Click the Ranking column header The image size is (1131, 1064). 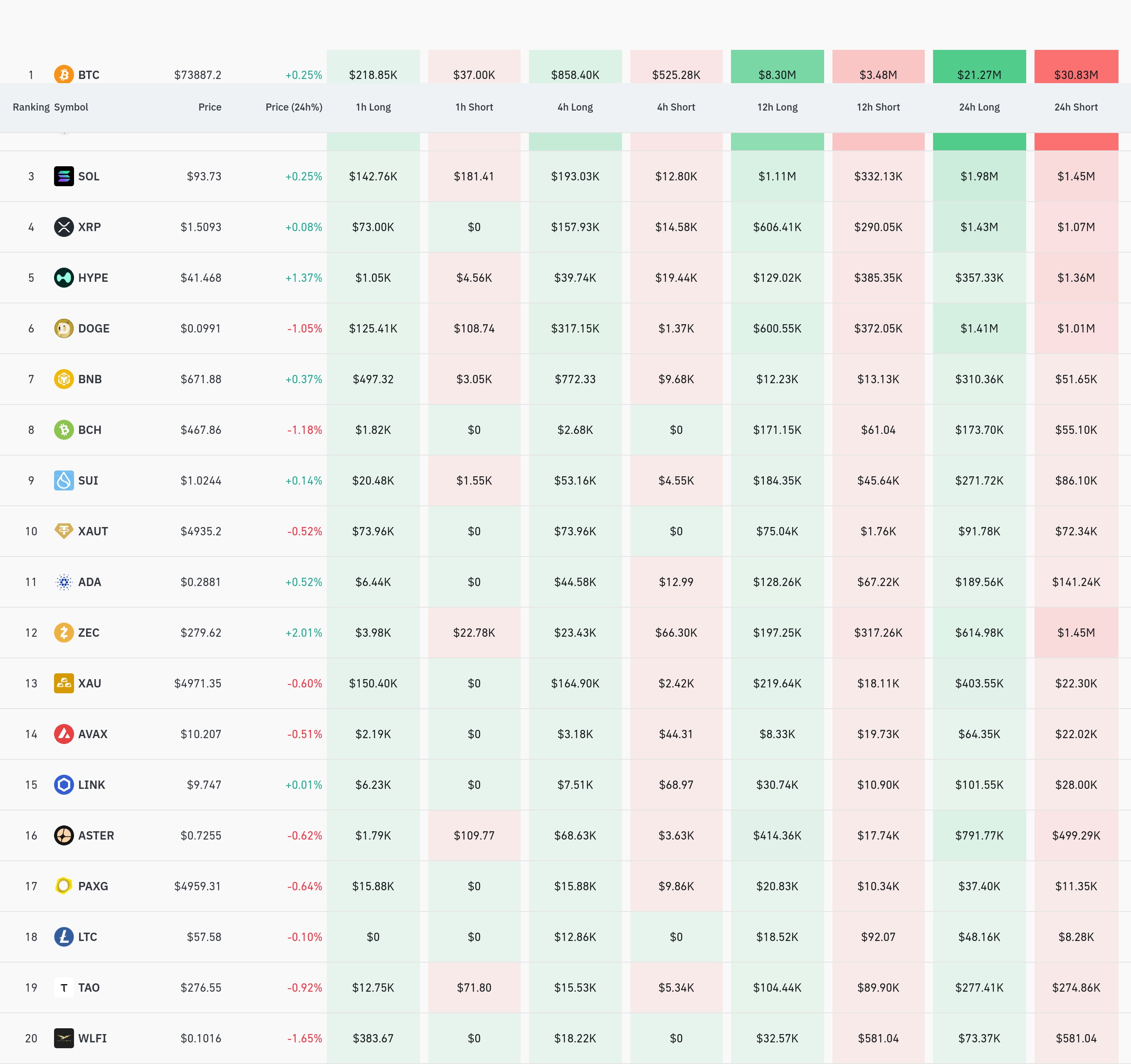(x=31, y=107)
